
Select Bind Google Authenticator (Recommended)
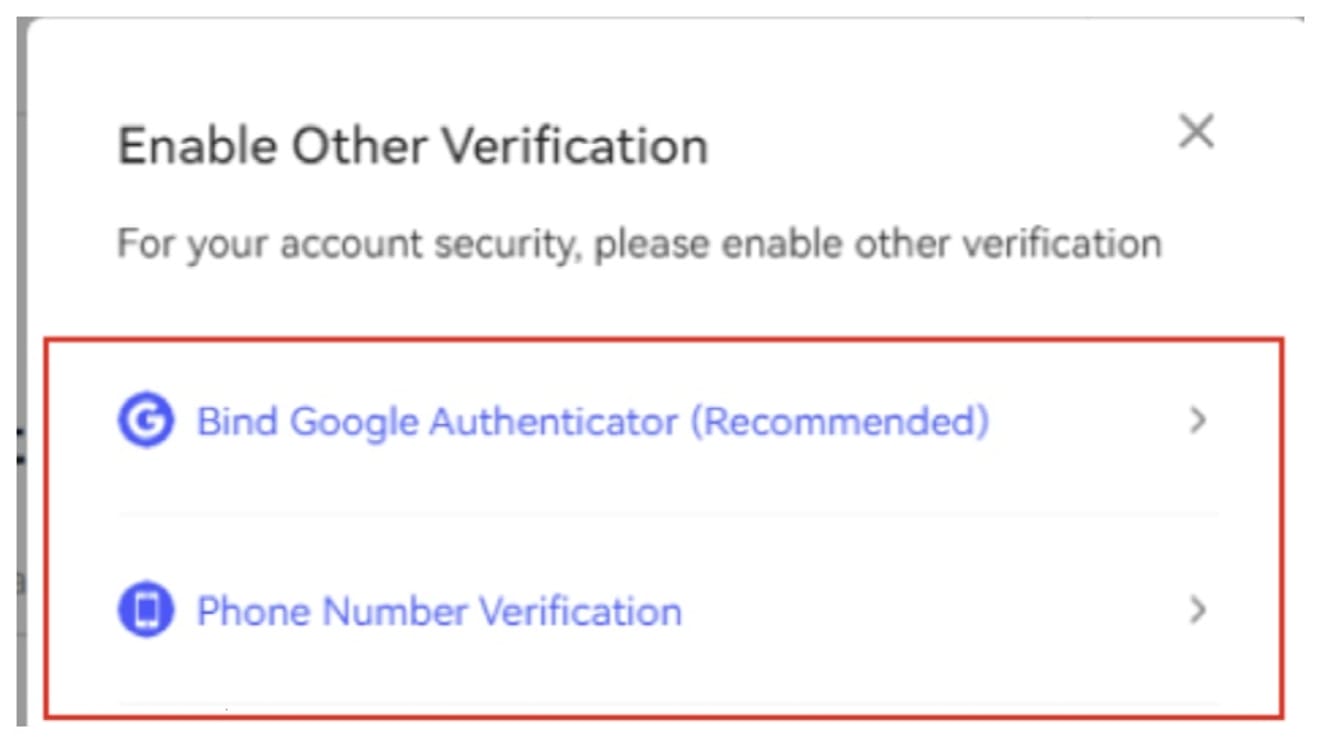tap(592, 421)
